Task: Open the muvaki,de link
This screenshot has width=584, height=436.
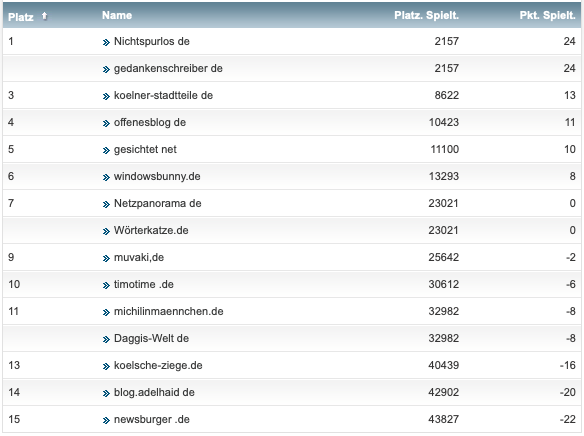Action: 139,257
